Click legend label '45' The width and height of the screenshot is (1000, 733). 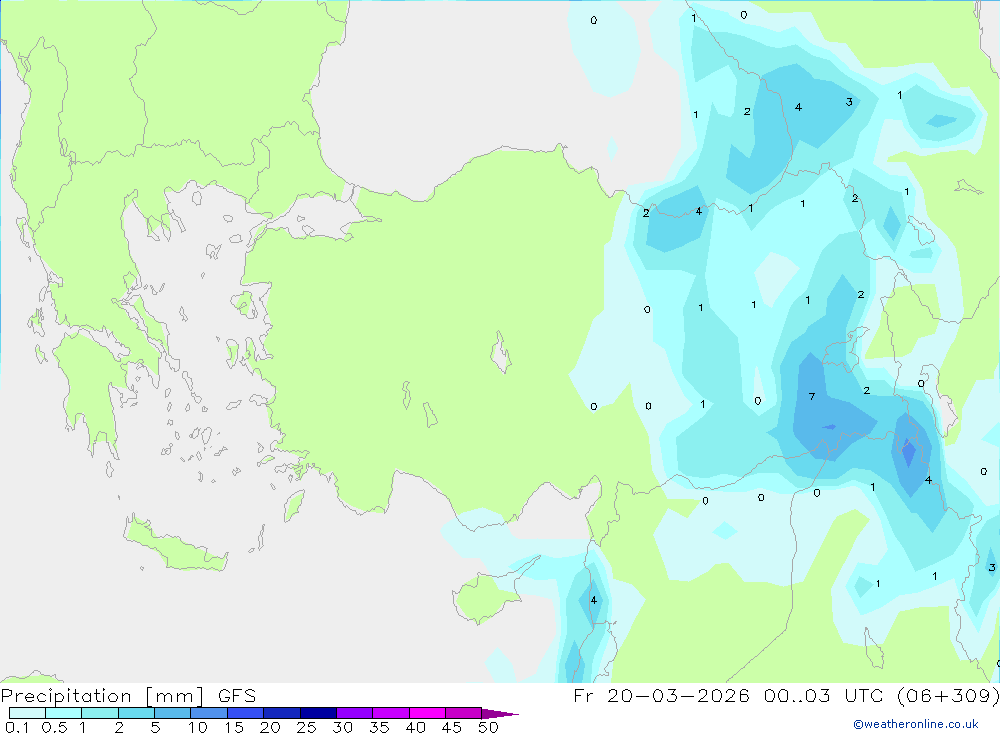tap(452, 727)
